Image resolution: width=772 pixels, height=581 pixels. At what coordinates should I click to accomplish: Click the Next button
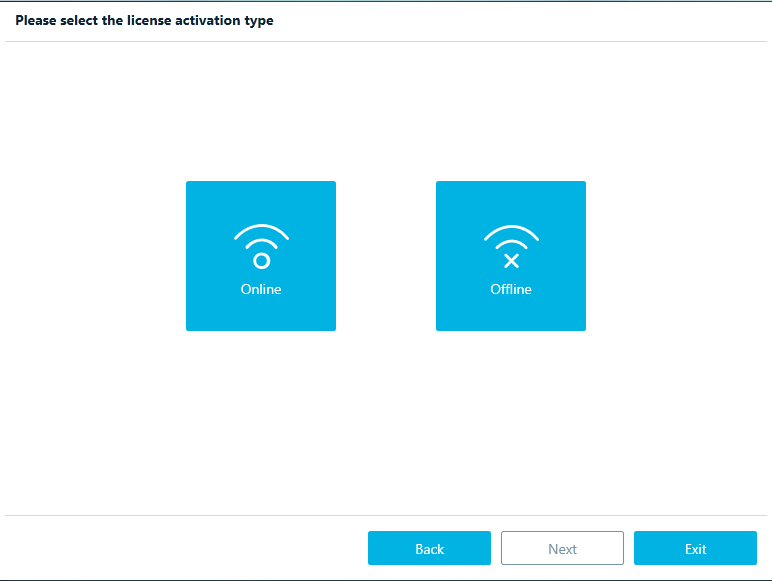562,548
